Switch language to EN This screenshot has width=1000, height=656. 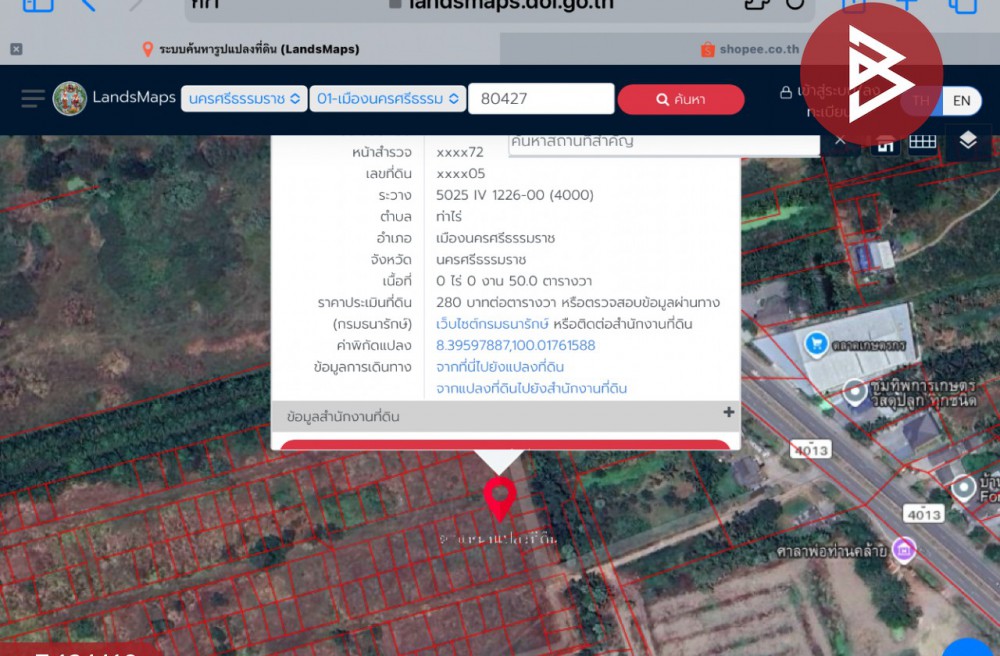pos(960,100)
